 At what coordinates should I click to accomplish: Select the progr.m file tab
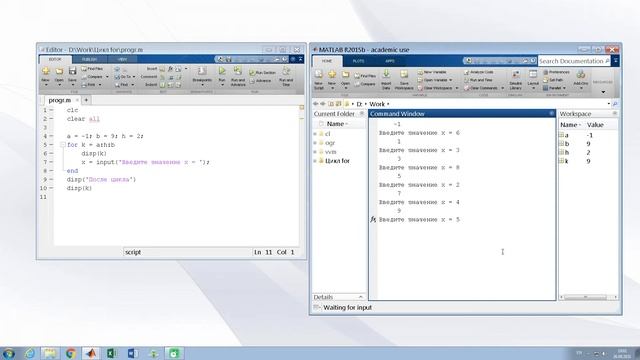(60, 100)
